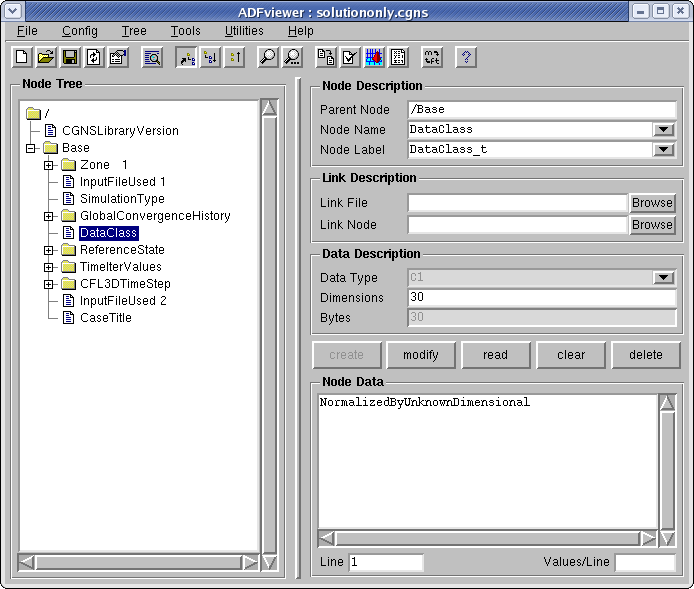Open the Utilities menu

coord(244,31)
